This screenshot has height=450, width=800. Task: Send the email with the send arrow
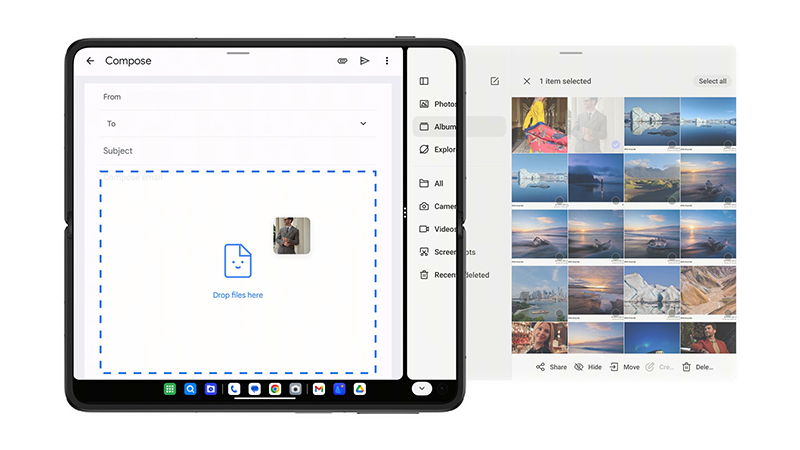(x=365, y=61)
